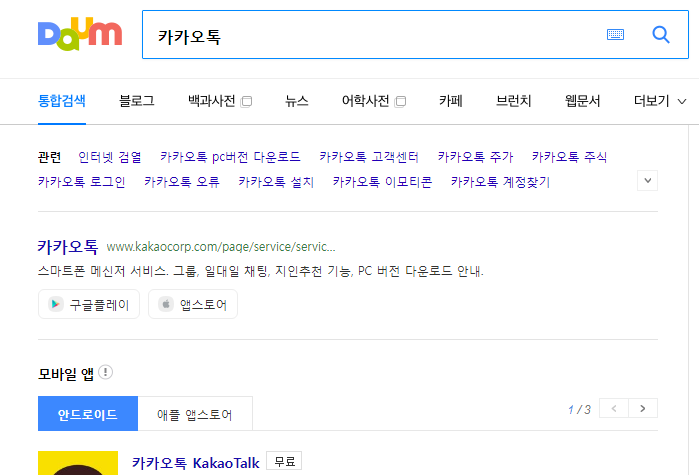Viewport: 699px width, 475px height.
Task: Click the search field containing 카카오톡
Action: click(415, 35)
